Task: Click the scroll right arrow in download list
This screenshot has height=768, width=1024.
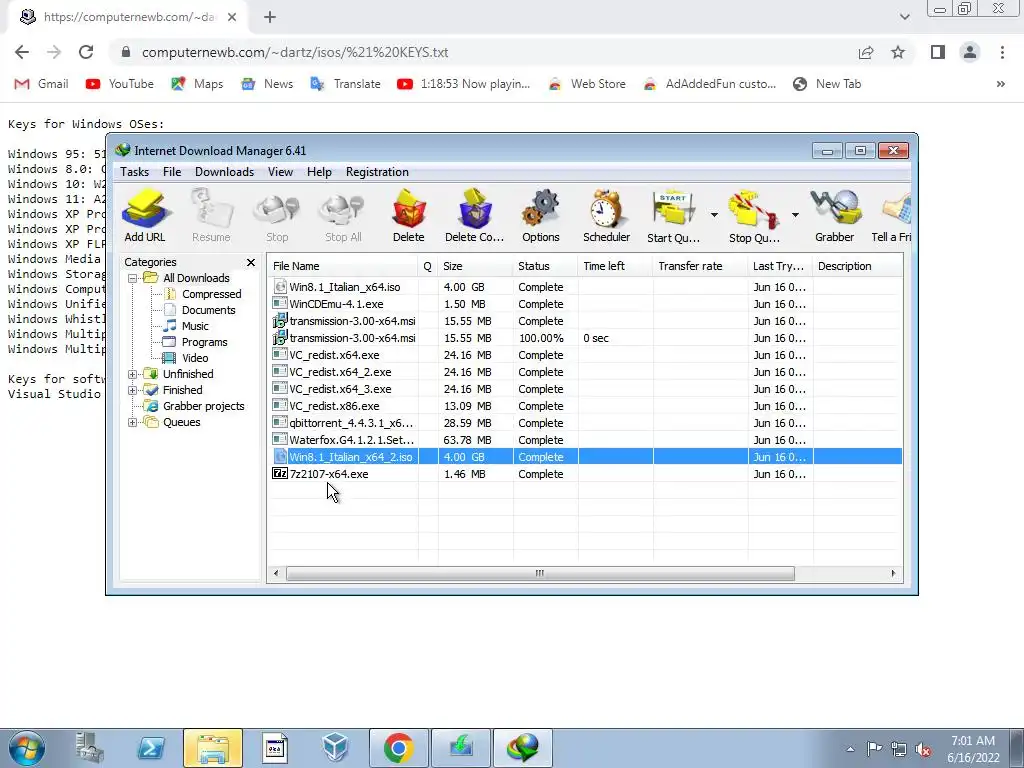Action: [x=893, y=573]
